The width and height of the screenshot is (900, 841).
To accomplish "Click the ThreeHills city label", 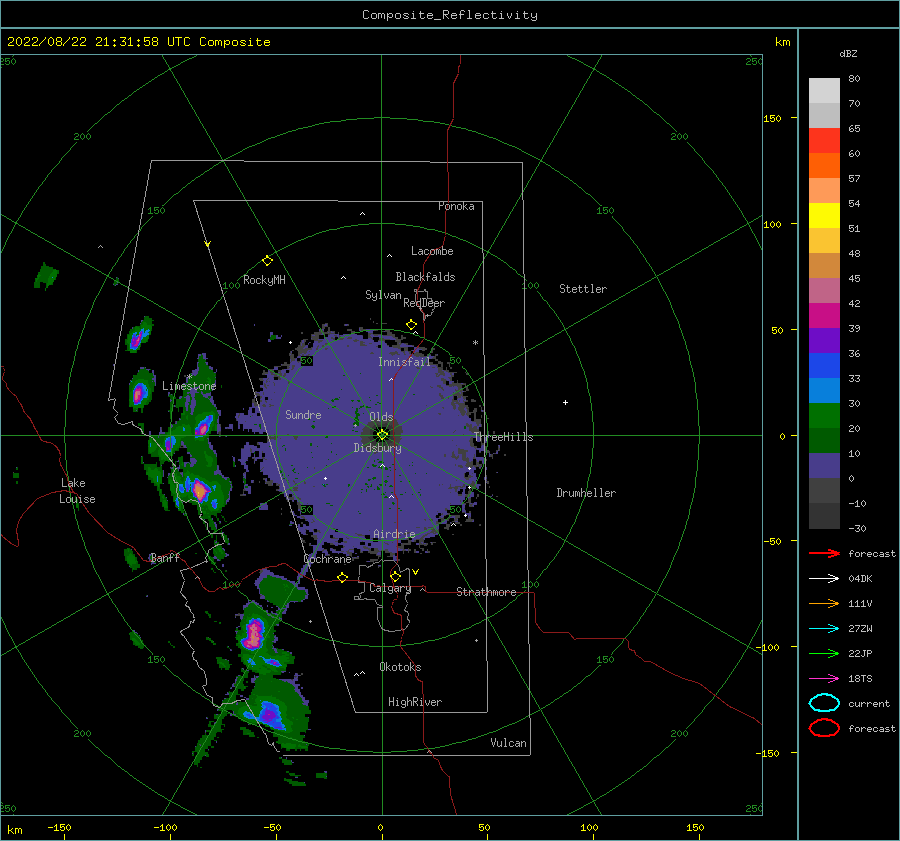I will point(503,437).
